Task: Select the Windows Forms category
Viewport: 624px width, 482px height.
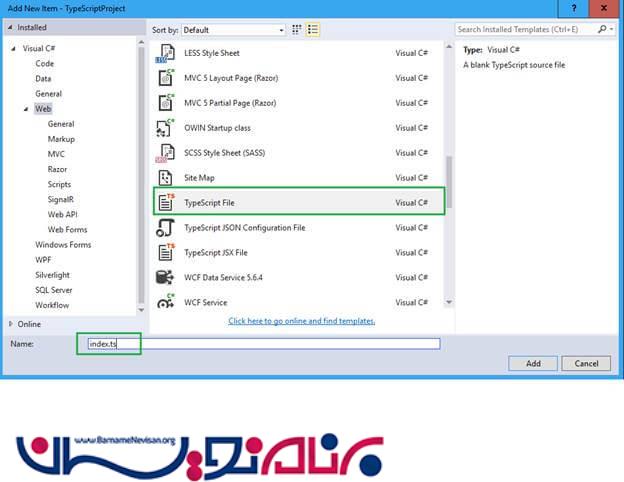Action: coord(63,245)
